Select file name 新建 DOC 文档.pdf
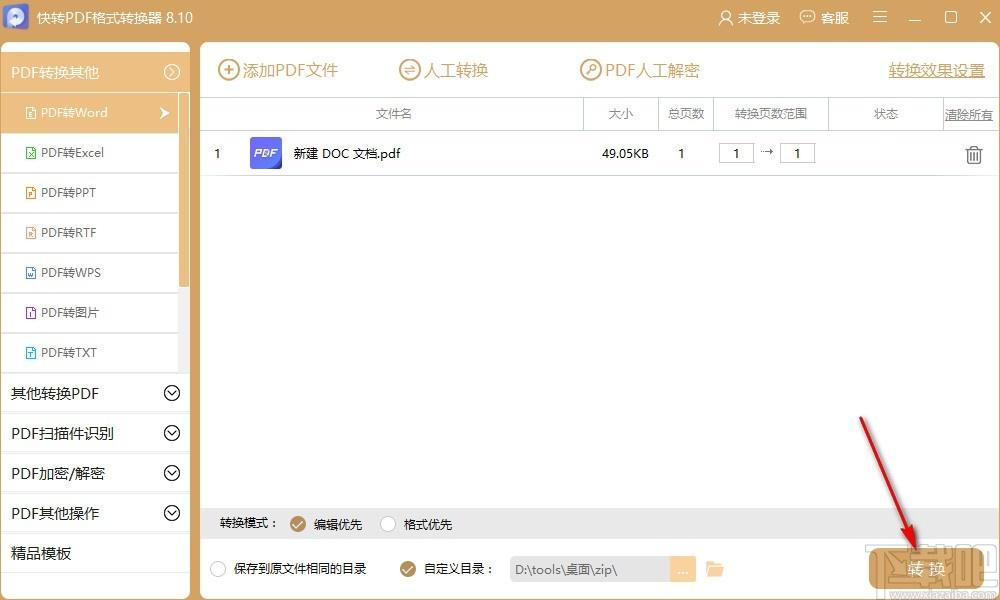The height and width of the screenshot is (600, 1000). click(x=347, y=154)
